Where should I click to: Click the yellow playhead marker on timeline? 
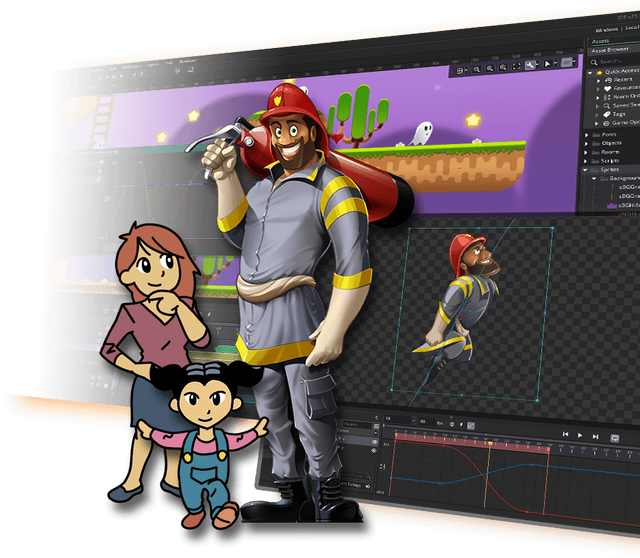tap(489, 443)
